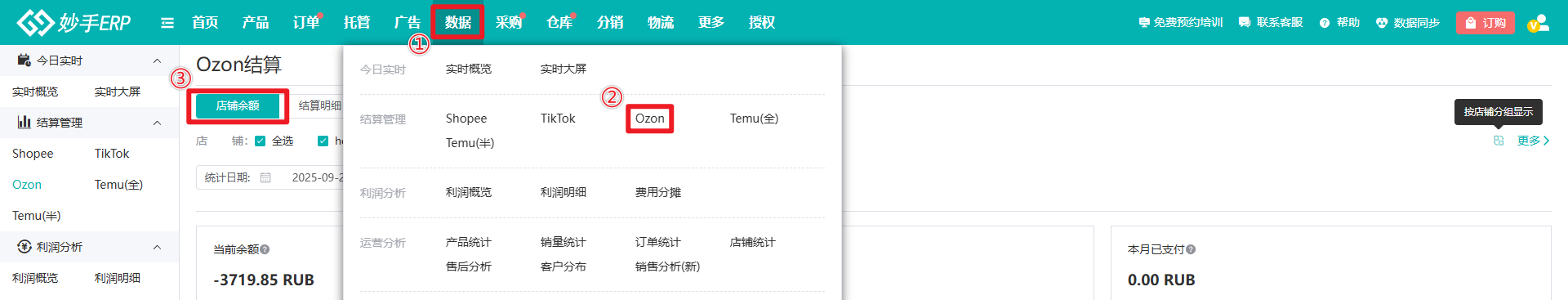Screen dimensions: 1568x300
Task: Click the 利润分析 yen icon in sidebar
Action: 24,247
